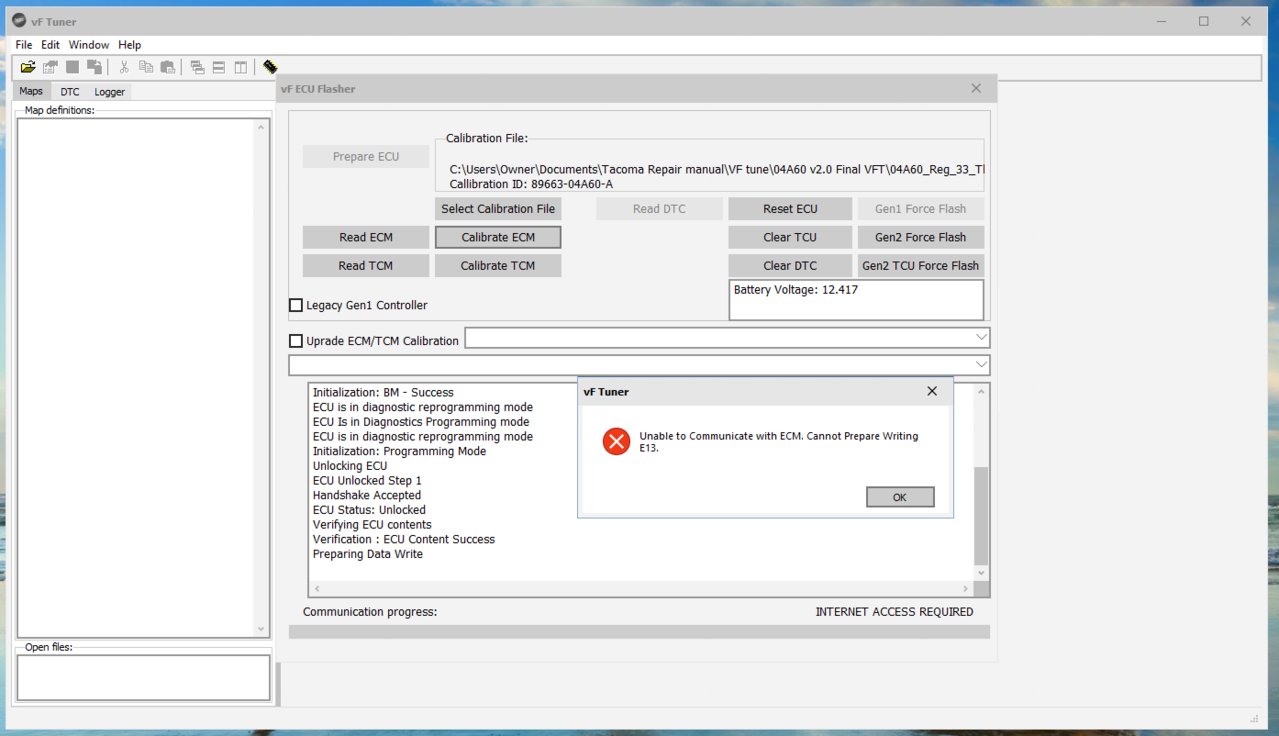Switch to the Logger tab

[110, 92]
